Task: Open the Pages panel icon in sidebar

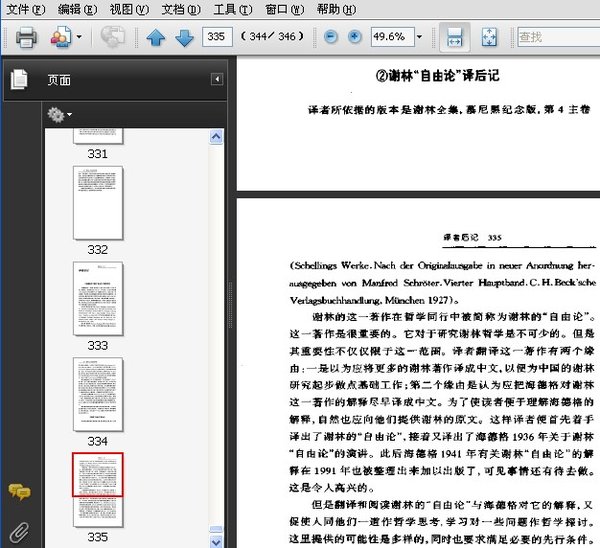Action: point(19,80)
